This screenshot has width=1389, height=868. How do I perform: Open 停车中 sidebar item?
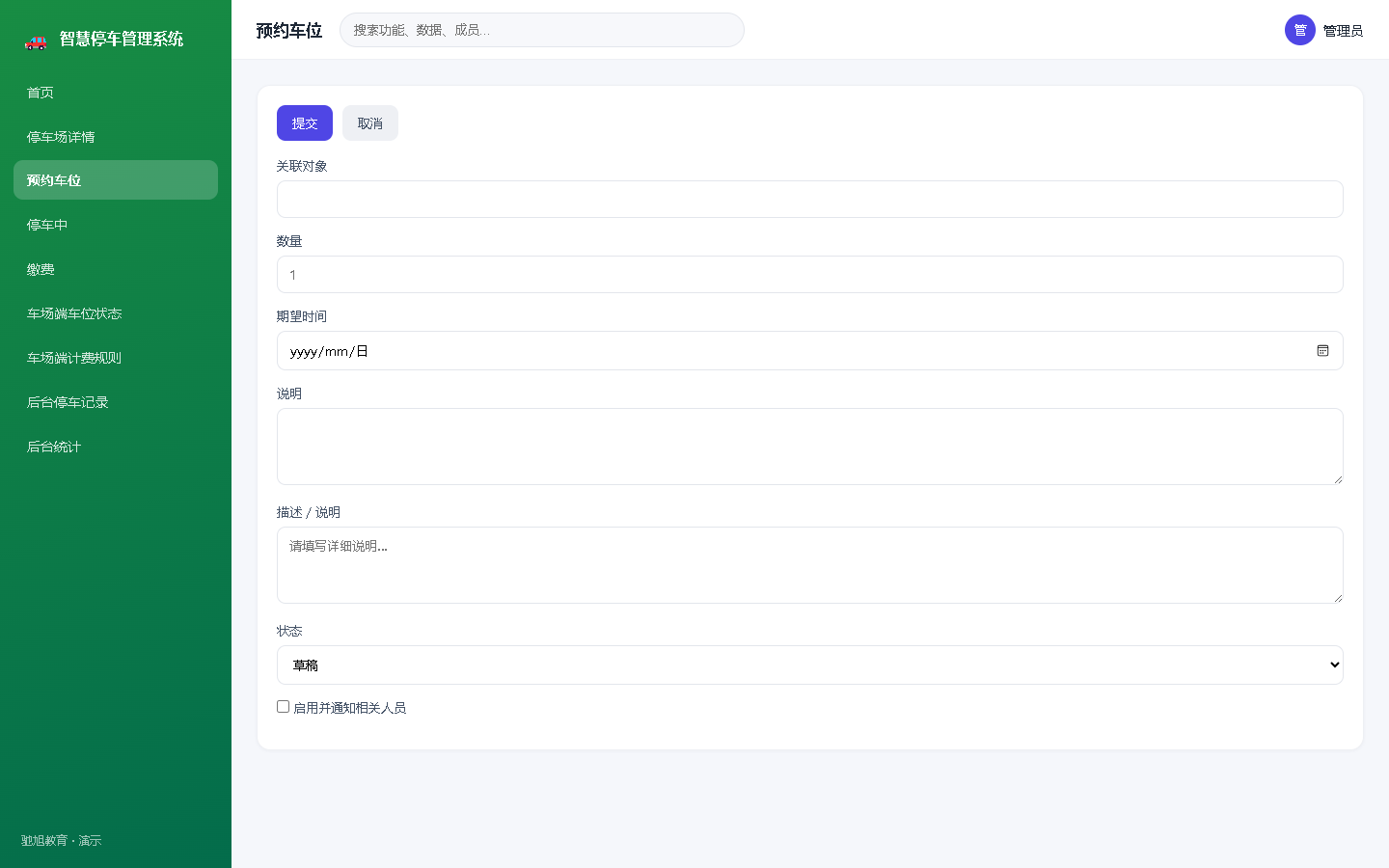point(116,225)
